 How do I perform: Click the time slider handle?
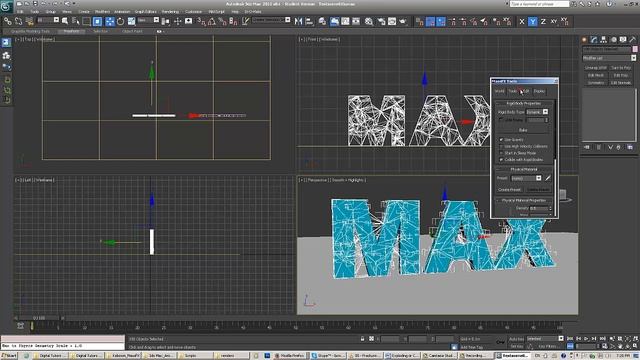39,318
